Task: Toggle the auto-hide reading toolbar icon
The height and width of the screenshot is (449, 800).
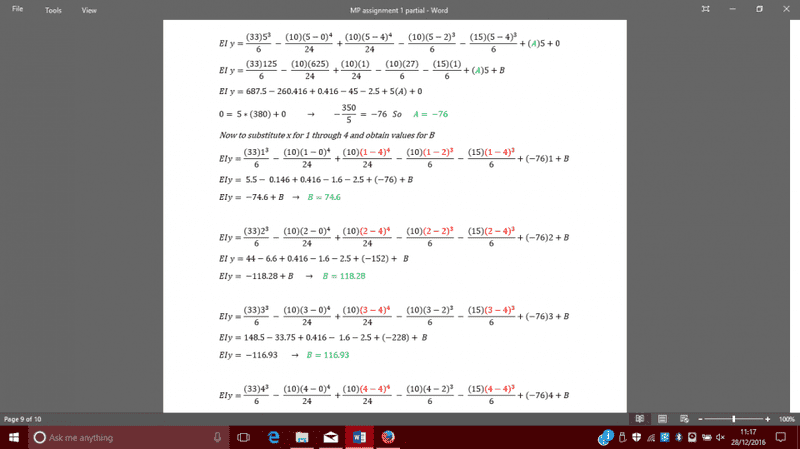Action: click(706, 9)
